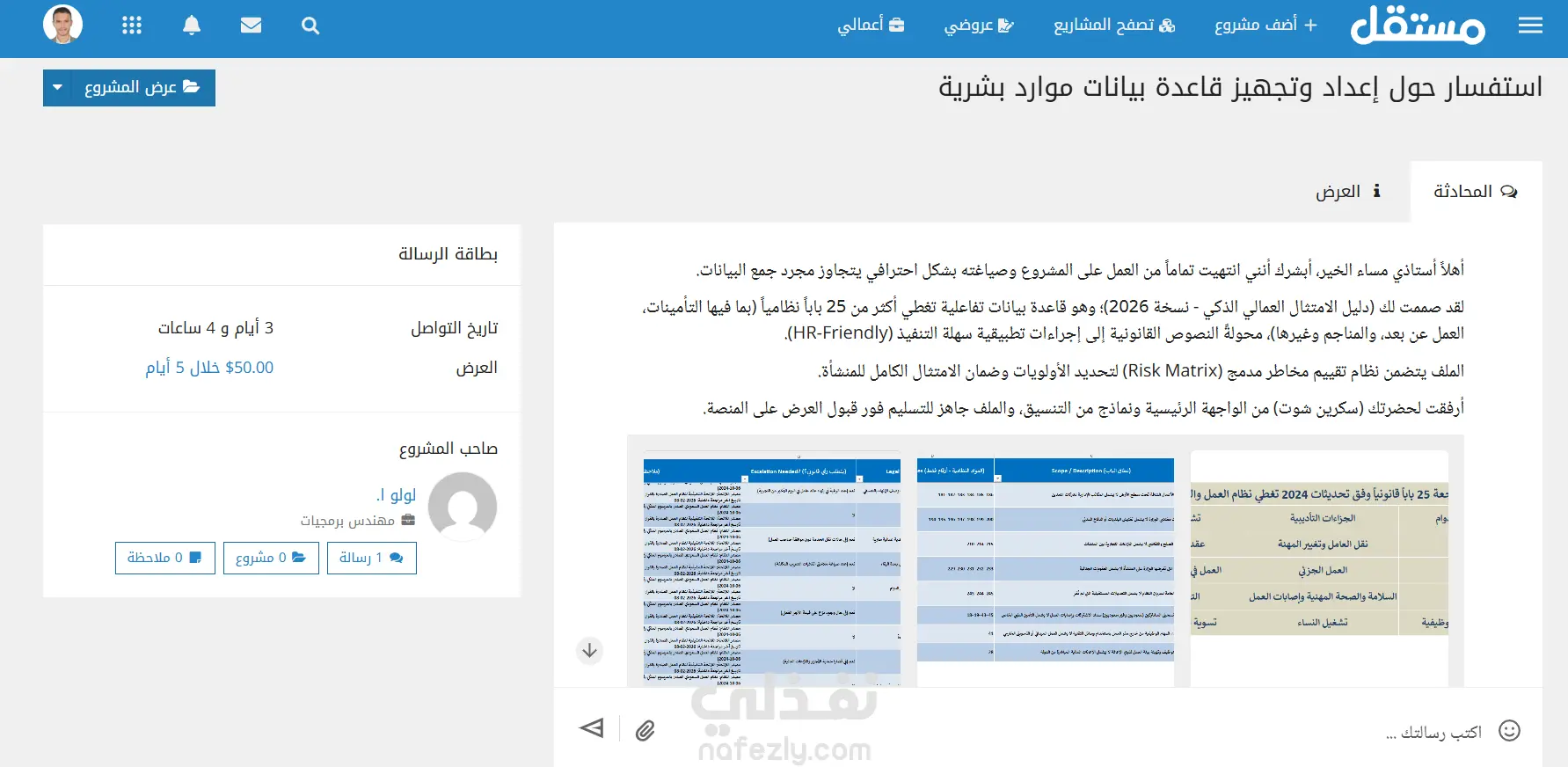Click مهندس برمجيات job title text
1568x767 pixels.
(348, 521)
